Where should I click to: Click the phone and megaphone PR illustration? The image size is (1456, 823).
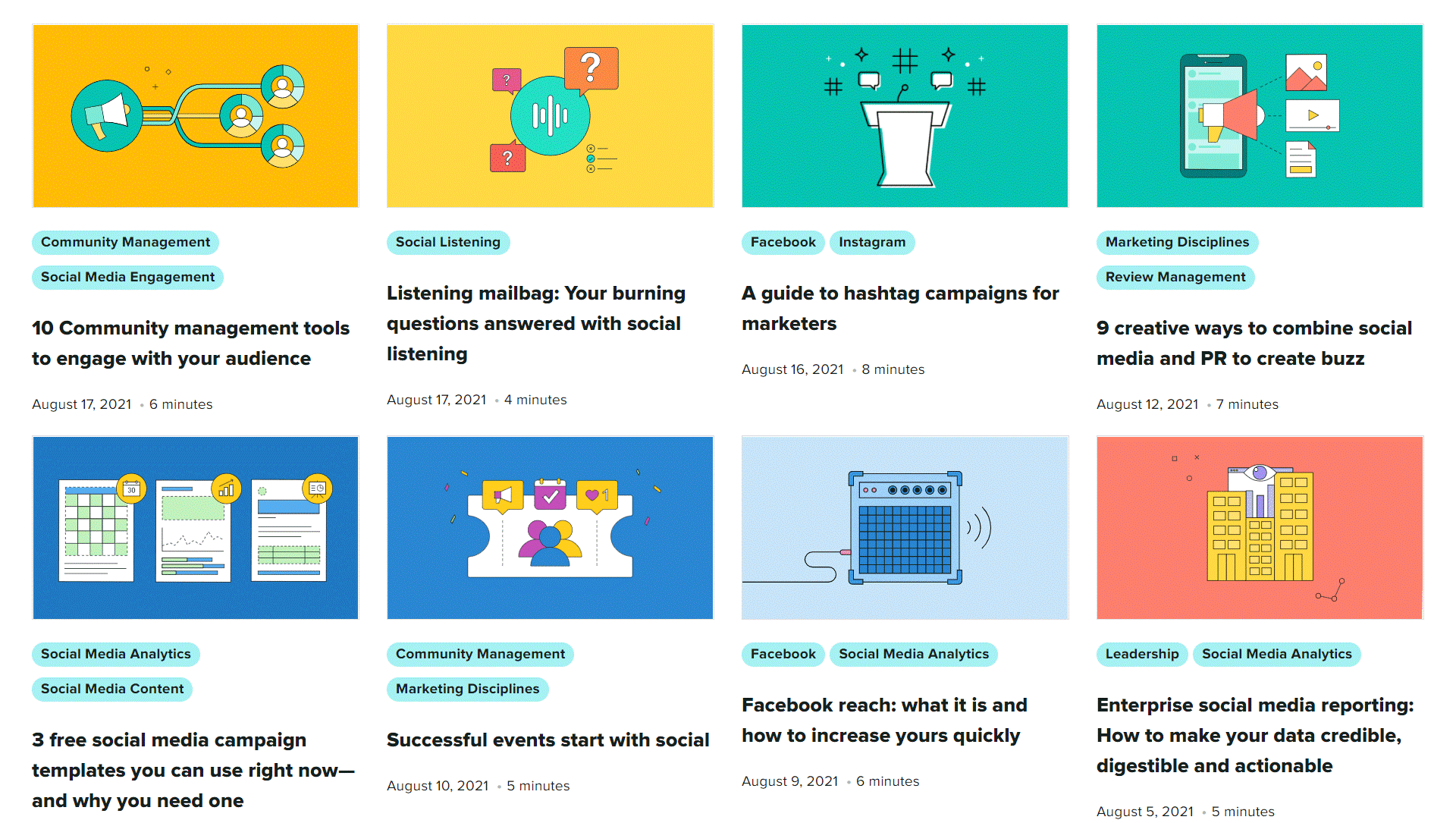point(1260,116)
